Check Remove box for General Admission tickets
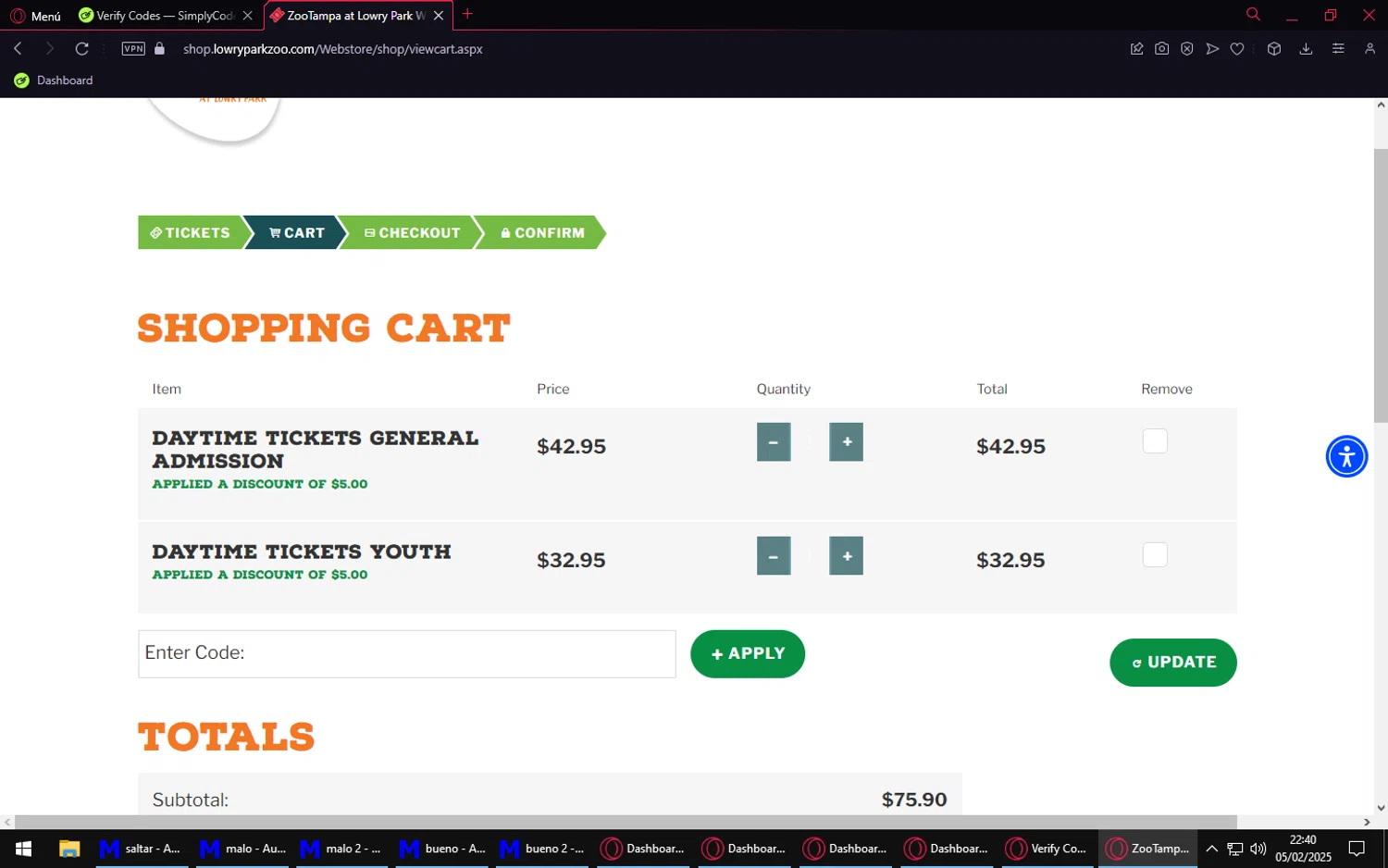Viewport: 1388px width, 868px height. [x=1155, y=441]
